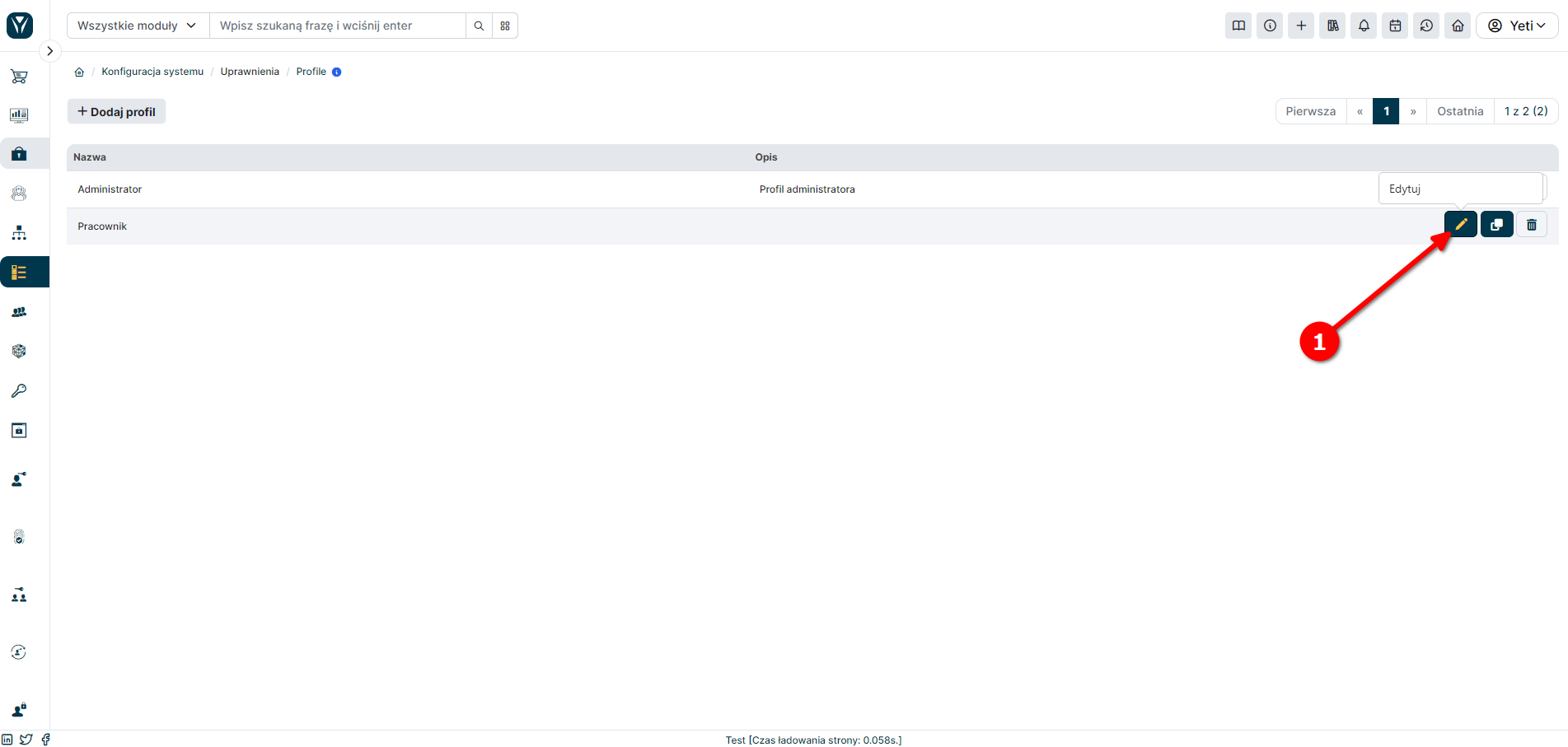Open the chart dashboard sidebar icon
1568x747 pixels.
click(19, 115)
